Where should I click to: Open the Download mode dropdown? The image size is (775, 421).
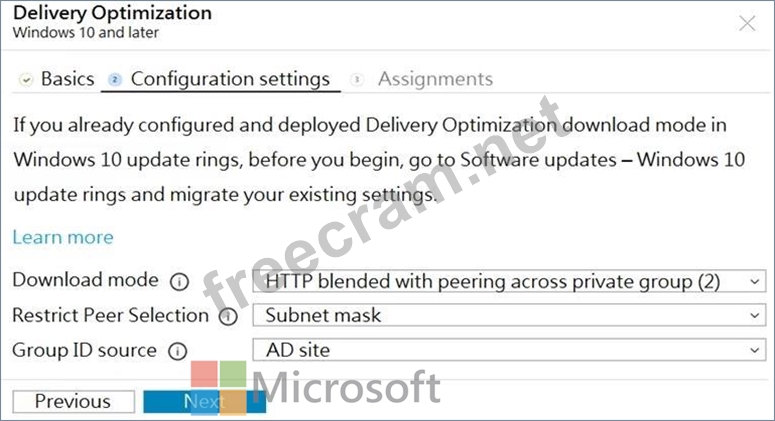point(510,282)
